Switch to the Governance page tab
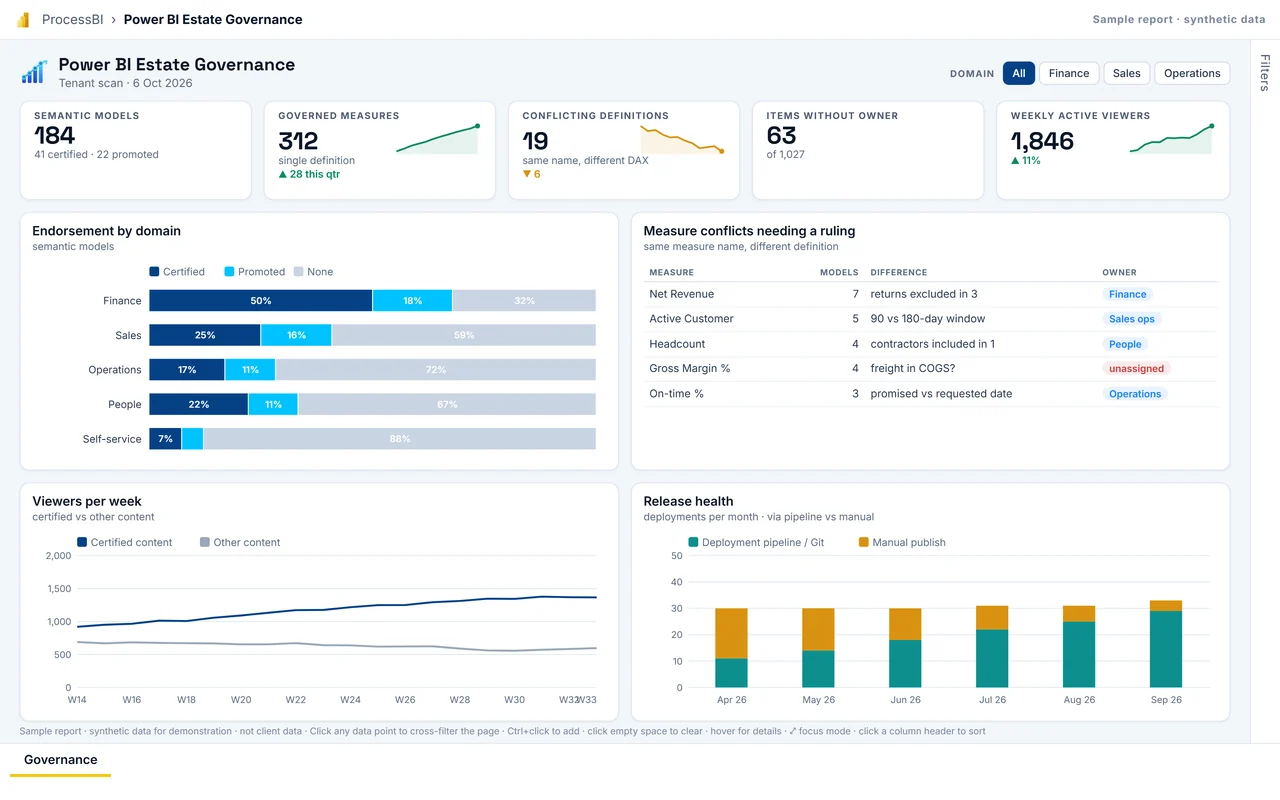1280x800 pixels. [x=61, y=760]
